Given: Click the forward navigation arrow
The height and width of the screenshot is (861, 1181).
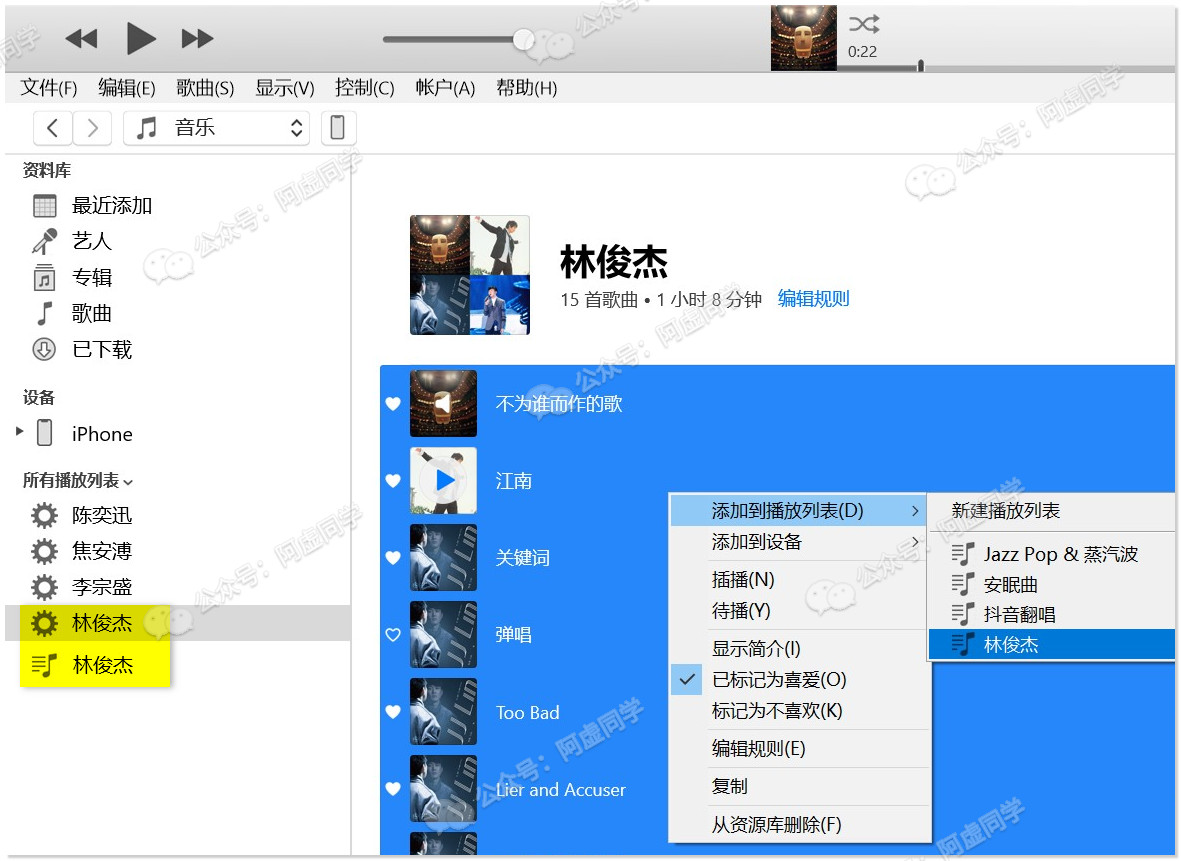Looking at the screenshot, I should coord(93,128).
